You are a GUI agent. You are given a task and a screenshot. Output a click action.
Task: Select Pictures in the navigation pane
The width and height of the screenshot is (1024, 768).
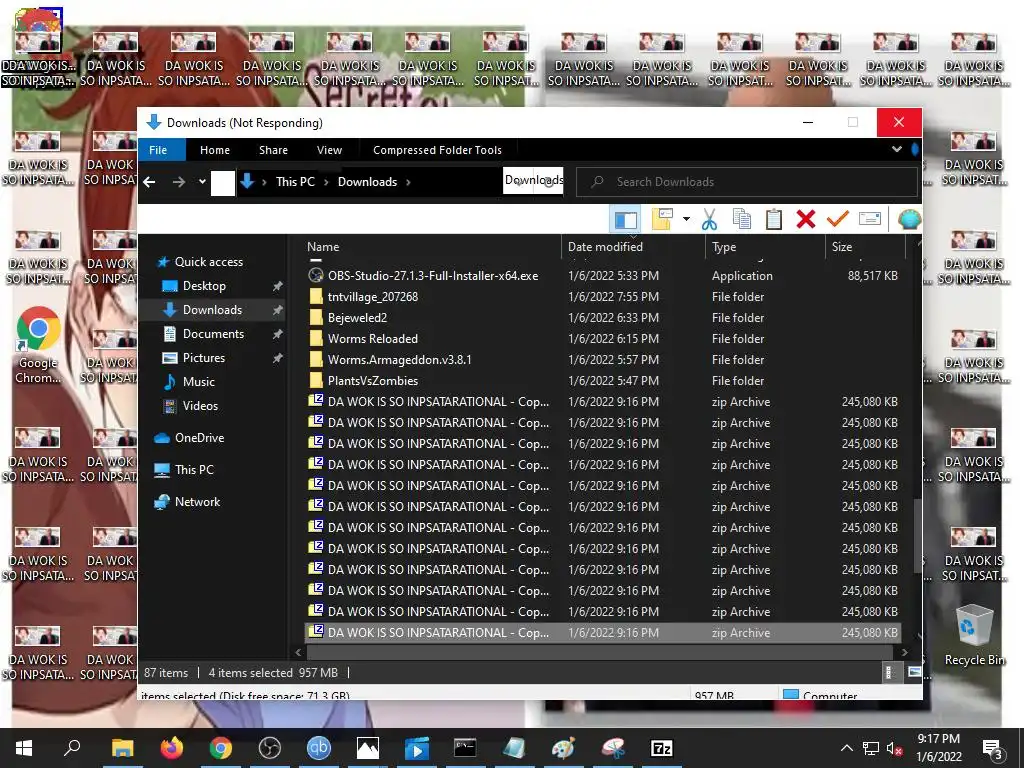[203, 358]
